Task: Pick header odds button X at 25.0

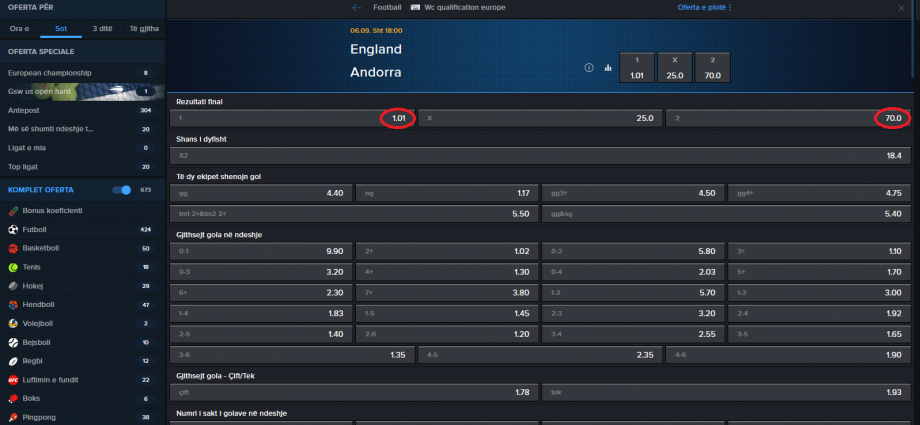Action: pyautogui.click(x=675, y=68)
